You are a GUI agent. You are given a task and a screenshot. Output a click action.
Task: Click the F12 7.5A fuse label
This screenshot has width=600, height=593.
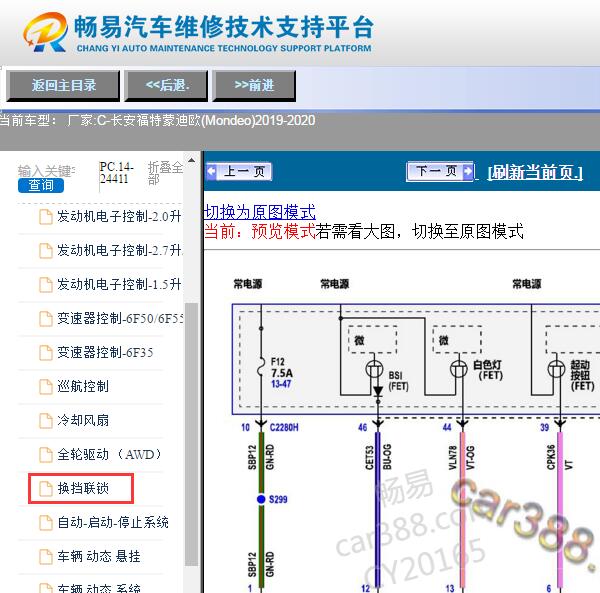[282, 367]
